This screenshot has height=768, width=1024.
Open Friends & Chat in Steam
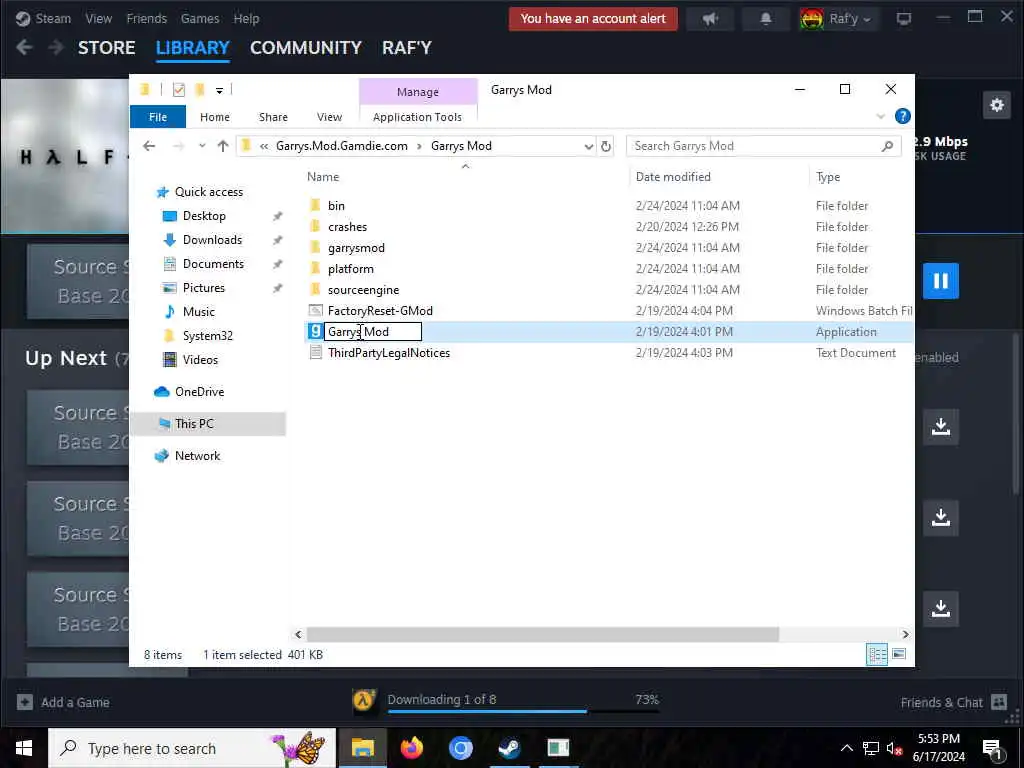(x=953, y=702)
